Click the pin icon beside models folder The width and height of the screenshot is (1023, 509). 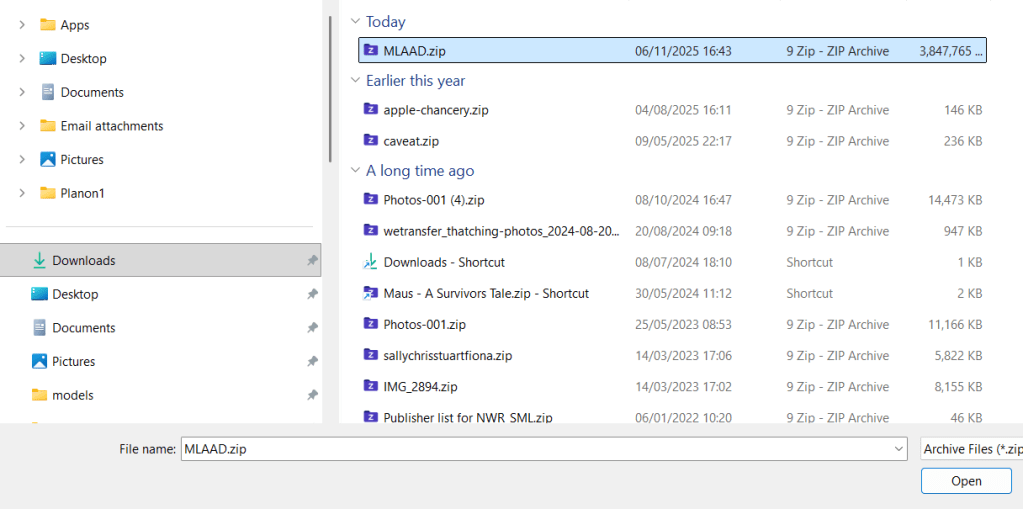(x=312, y=395)
